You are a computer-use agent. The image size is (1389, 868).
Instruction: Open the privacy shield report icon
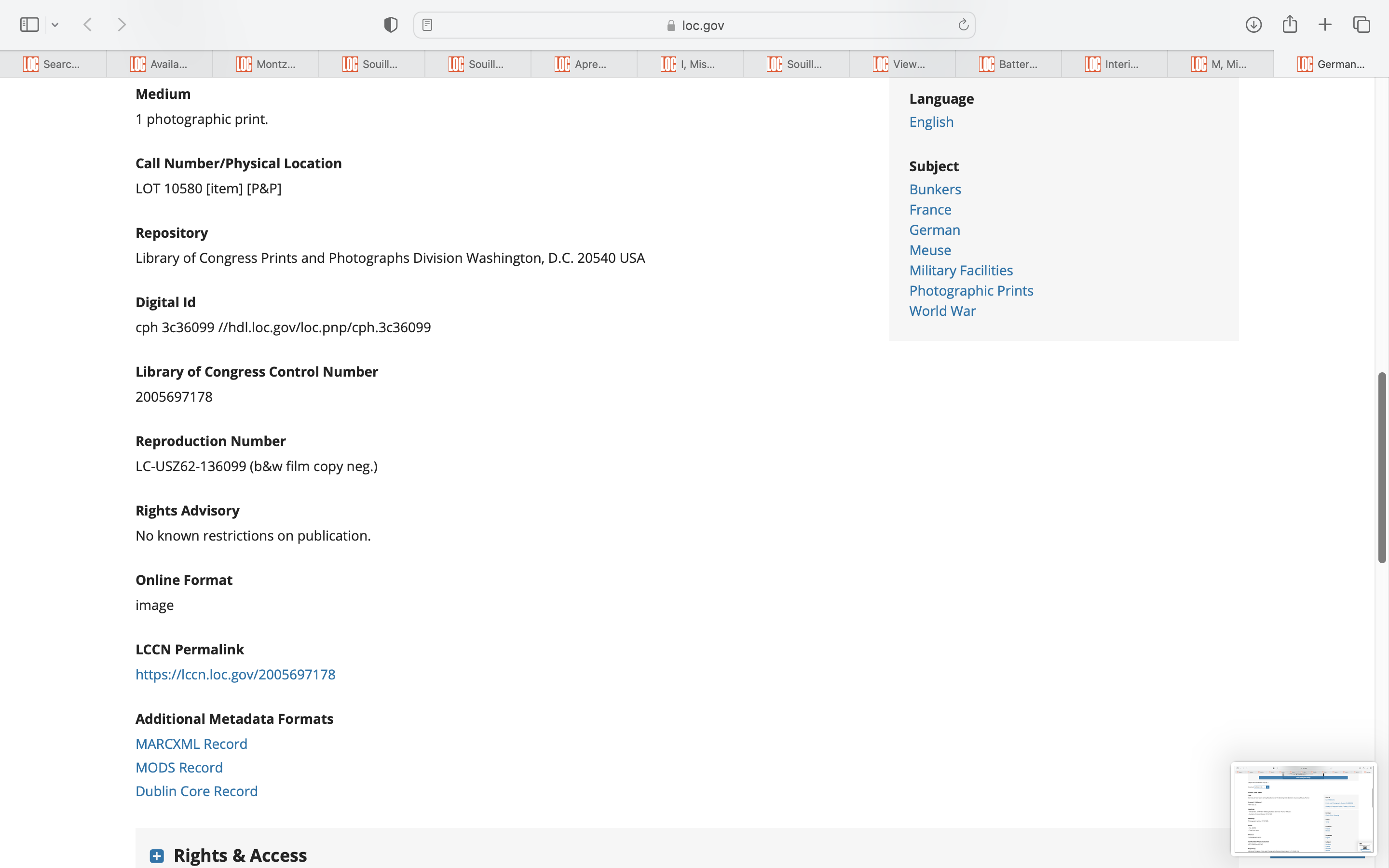pos(391,25)
